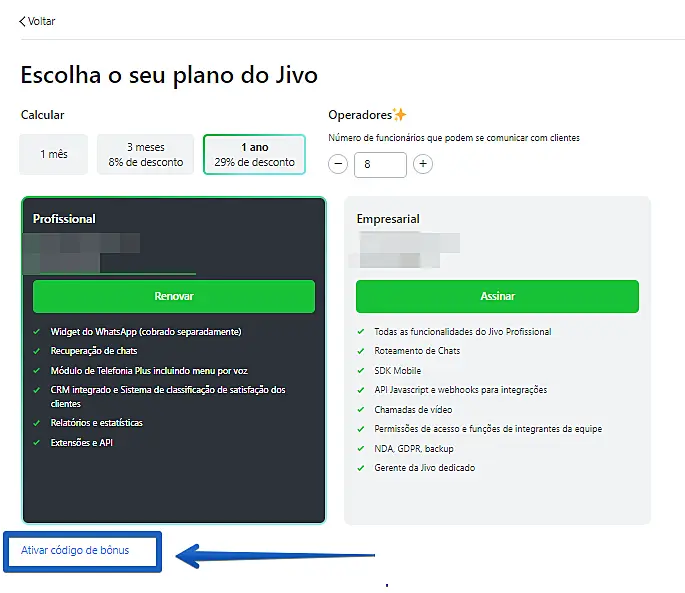Click checkmark beside Chamadas de vídeo
685x593 pixels.
361,409
